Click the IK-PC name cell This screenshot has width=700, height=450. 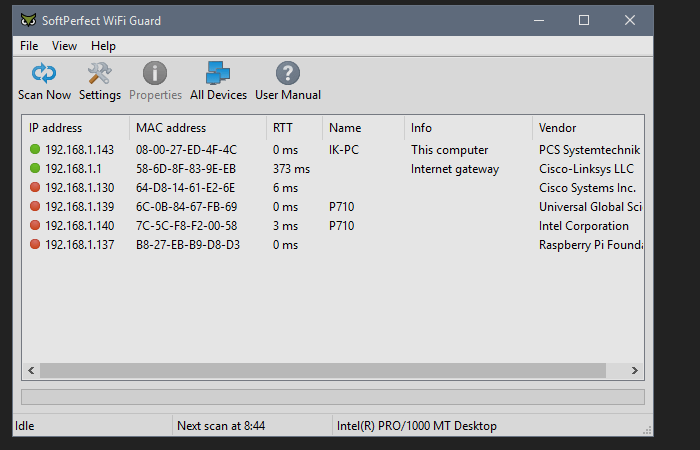pyautogui.click(x=344, y=150)
